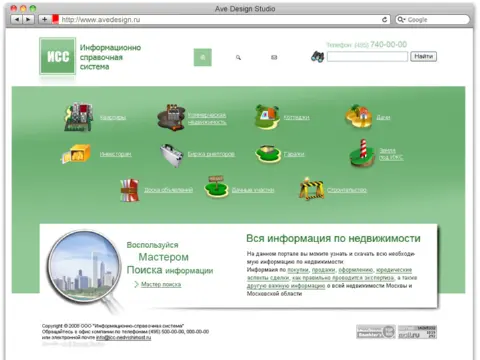Click the Коммерческая недвижимость office building icon
The height and width of the screenshot is (360, 480).
pos(171,118)
